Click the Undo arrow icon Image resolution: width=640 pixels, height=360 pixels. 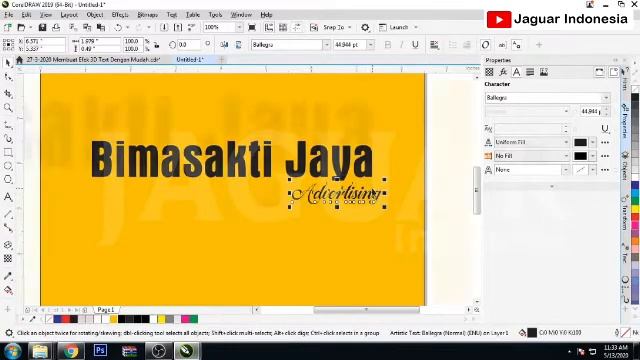click(x=118, y=27)
